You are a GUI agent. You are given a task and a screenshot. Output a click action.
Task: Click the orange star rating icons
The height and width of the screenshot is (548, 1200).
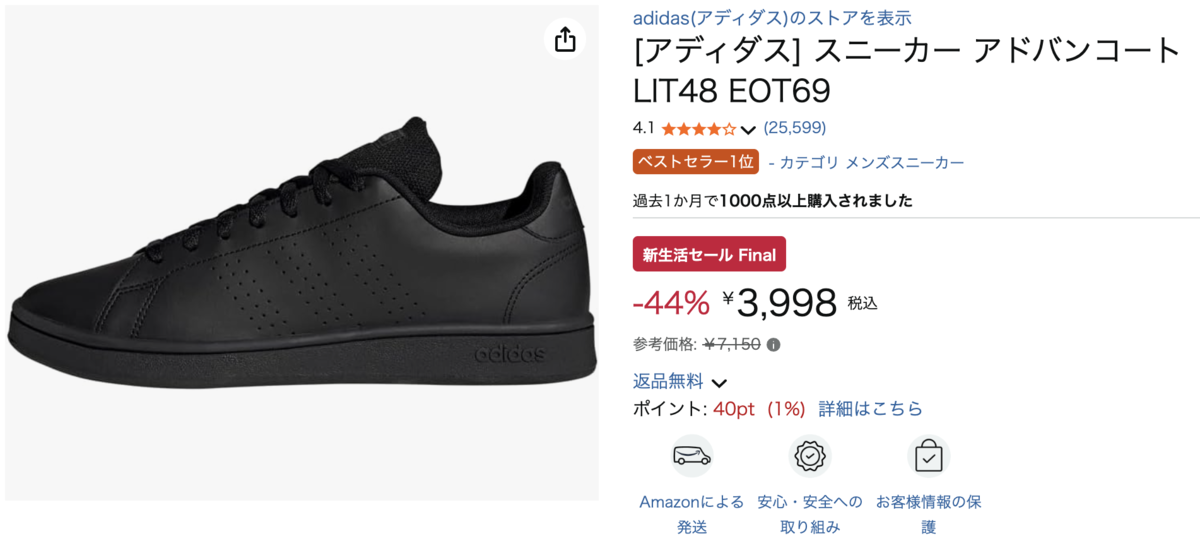tap(698, 129)
